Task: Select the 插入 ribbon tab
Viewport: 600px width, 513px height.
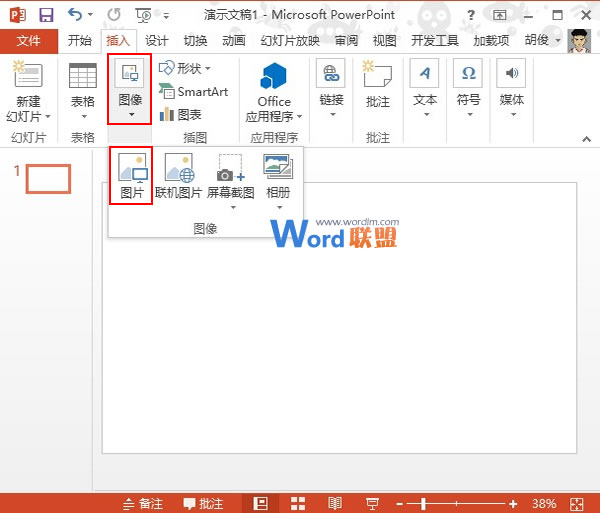Action: (x=118, y=41)
